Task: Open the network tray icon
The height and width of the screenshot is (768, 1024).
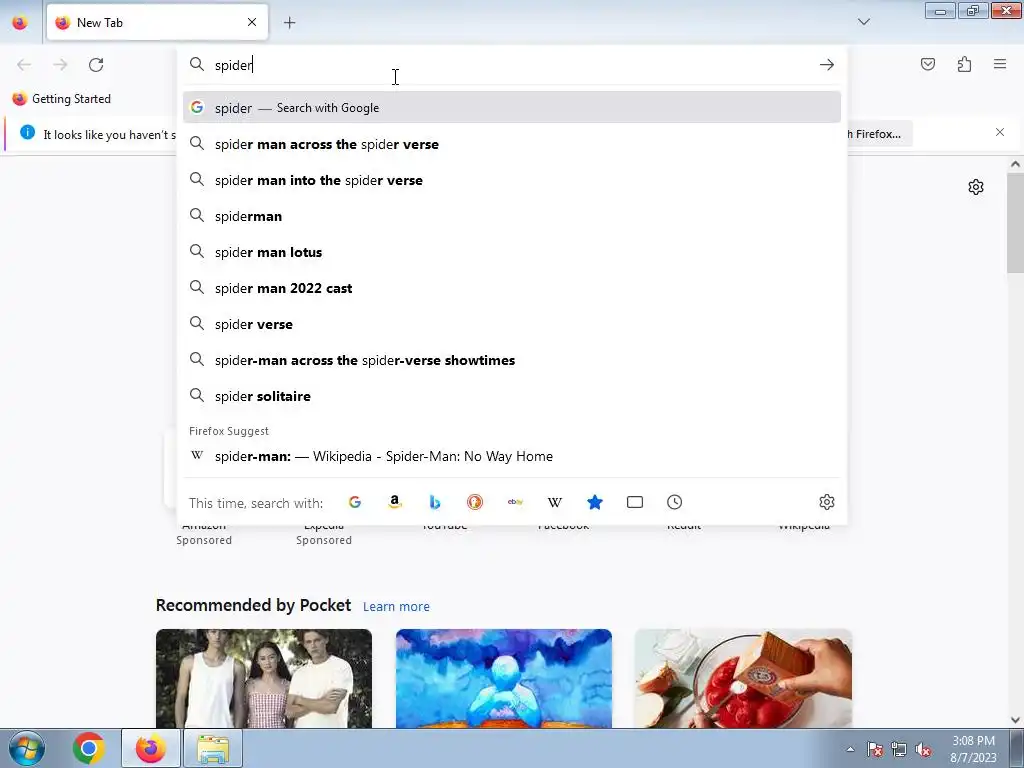Action: pos(899,750)
